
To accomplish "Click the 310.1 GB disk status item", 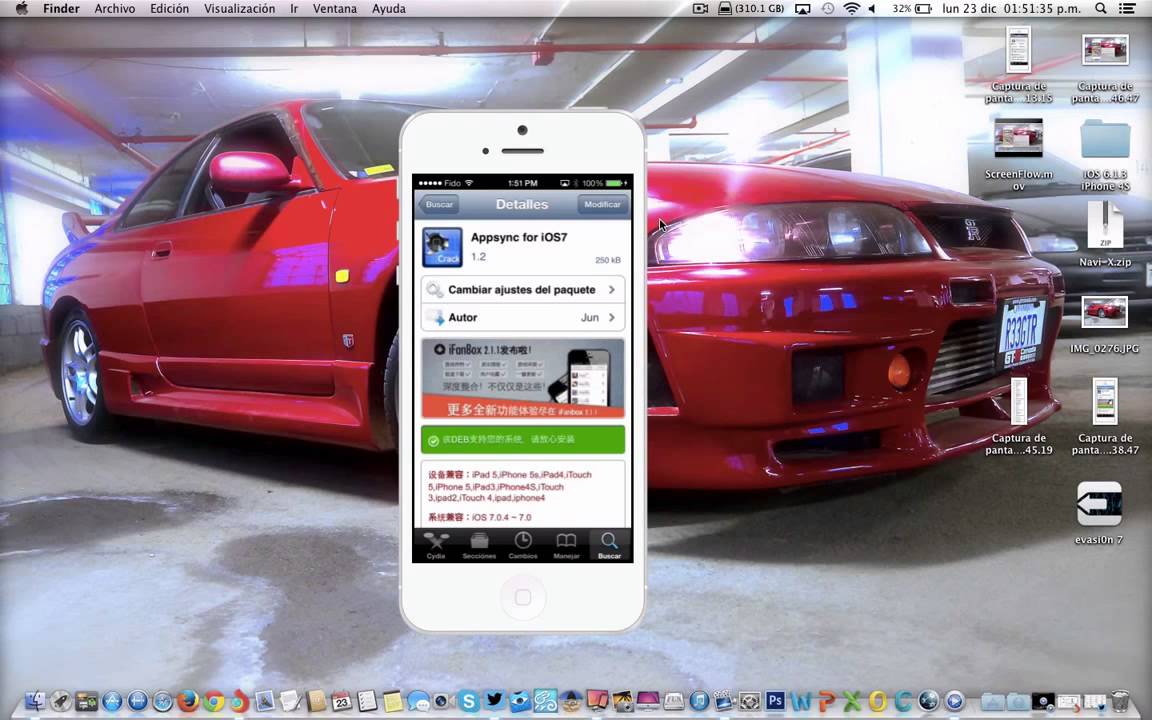I will coord(752,9).
